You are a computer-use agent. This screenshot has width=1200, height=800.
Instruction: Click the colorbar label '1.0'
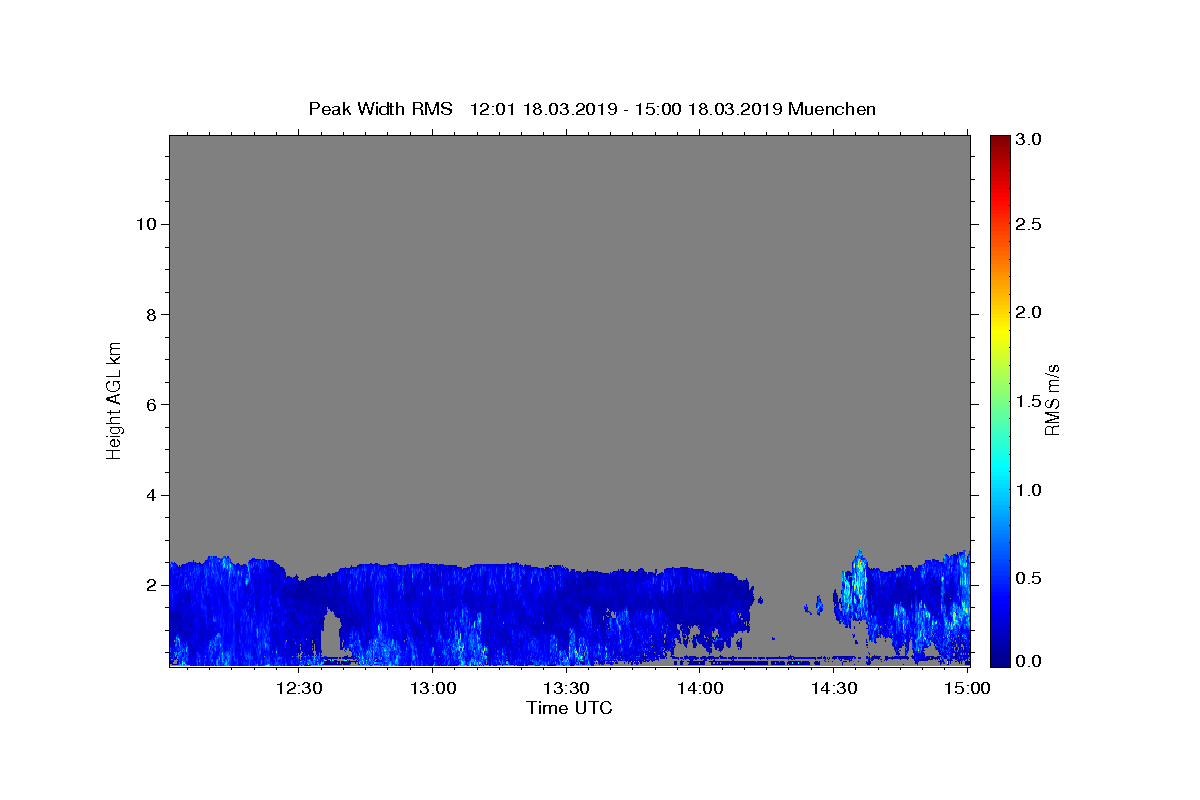pos(1029,490)
